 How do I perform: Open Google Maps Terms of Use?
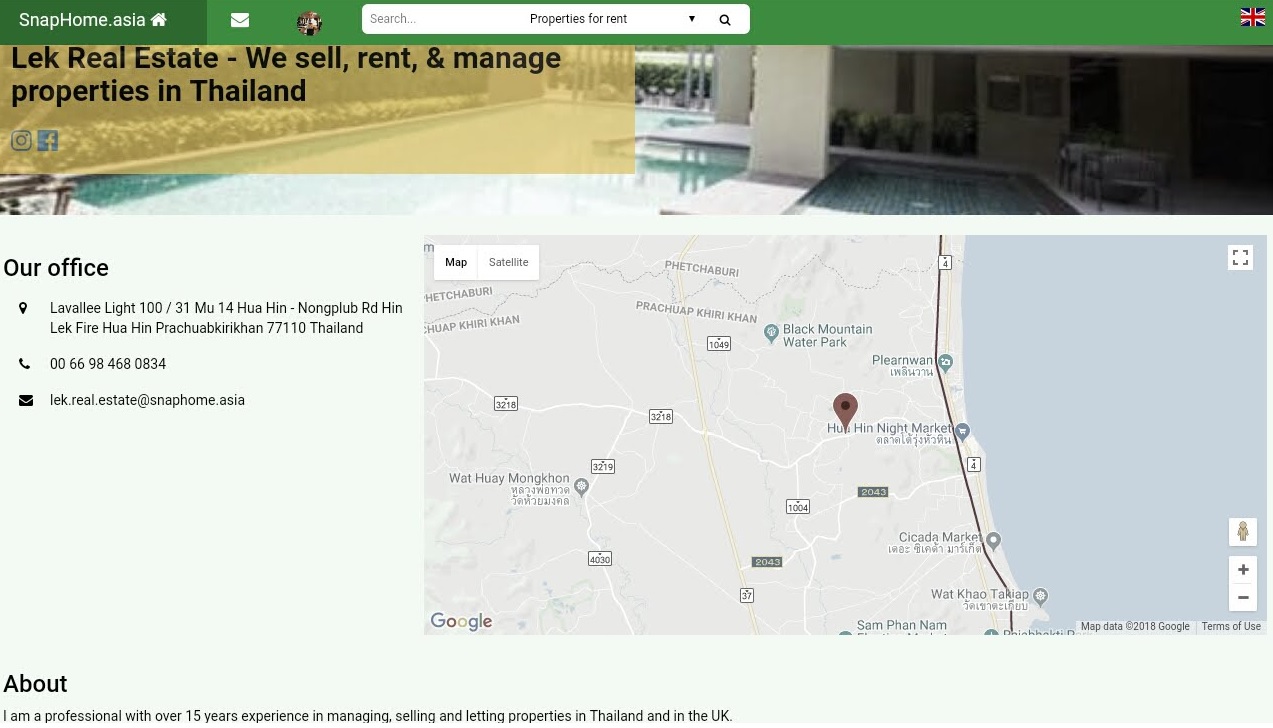(x=1230, y=627)
